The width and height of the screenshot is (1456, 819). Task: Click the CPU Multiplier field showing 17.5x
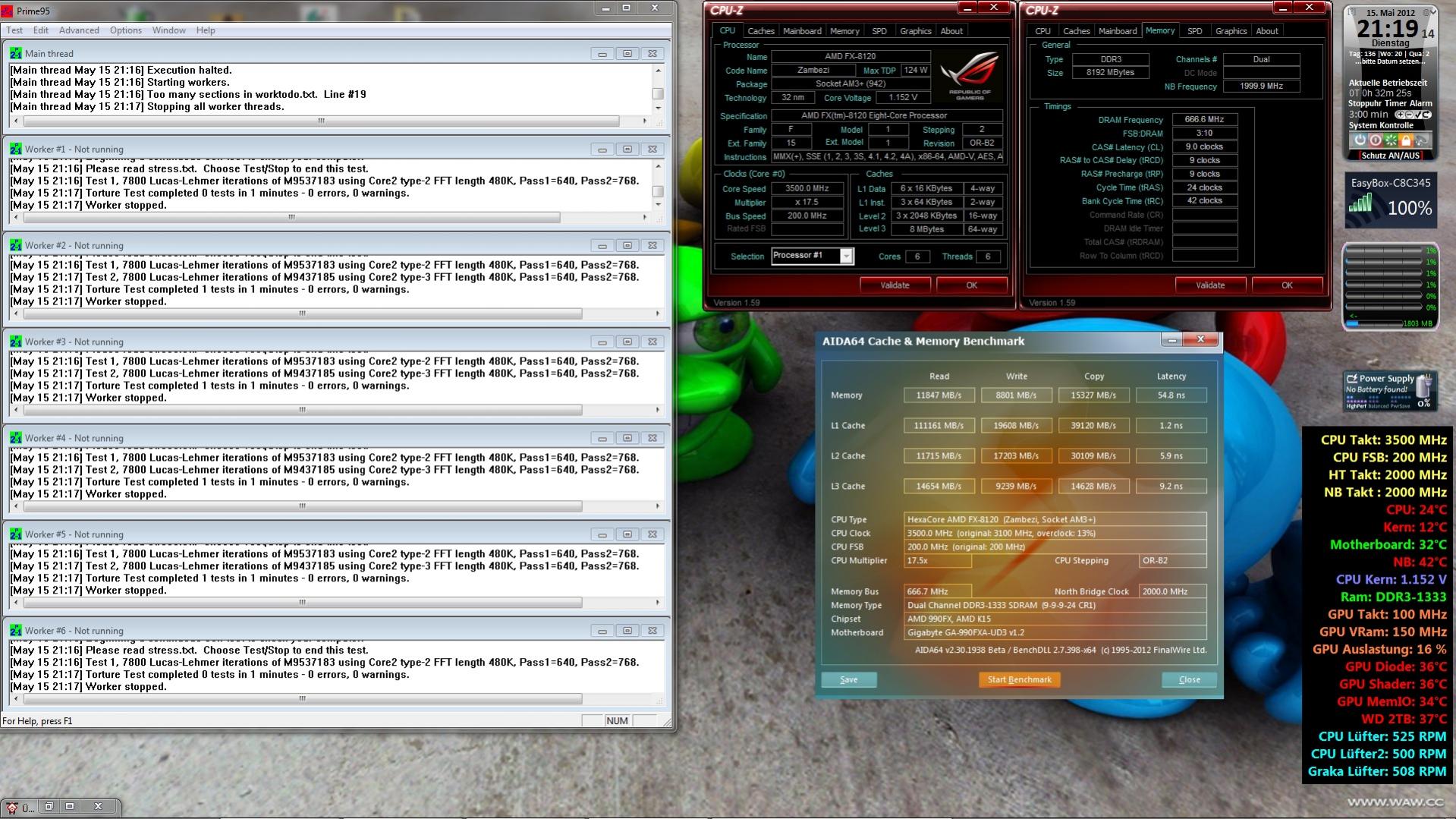click(938, 561)
